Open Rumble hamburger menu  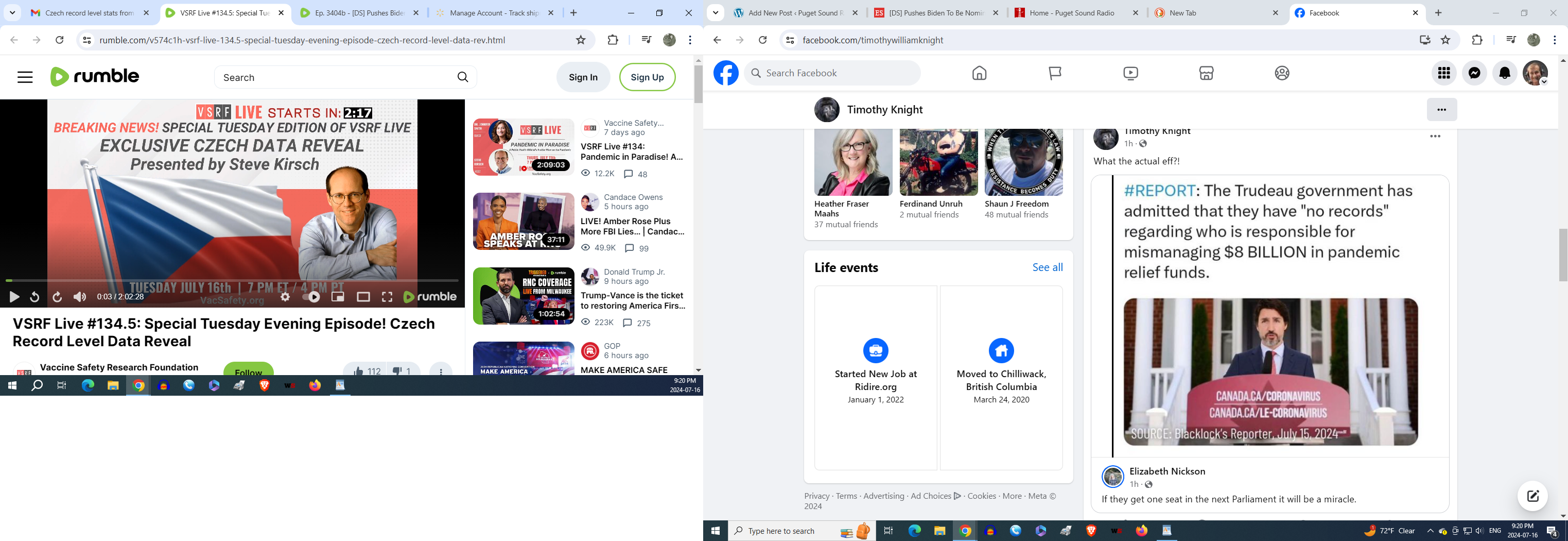click(x=25, y=77)
